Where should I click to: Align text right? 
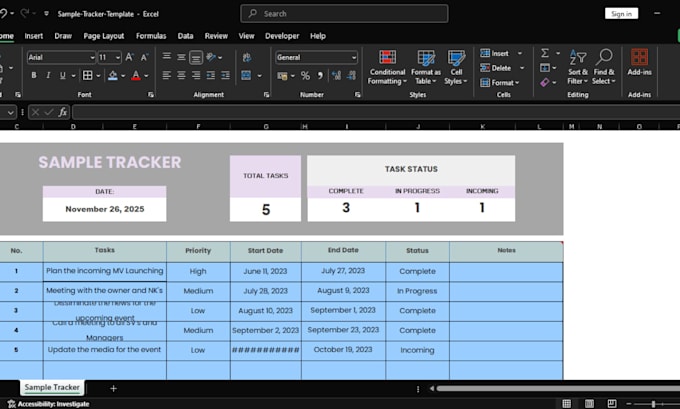coord(196,75)
